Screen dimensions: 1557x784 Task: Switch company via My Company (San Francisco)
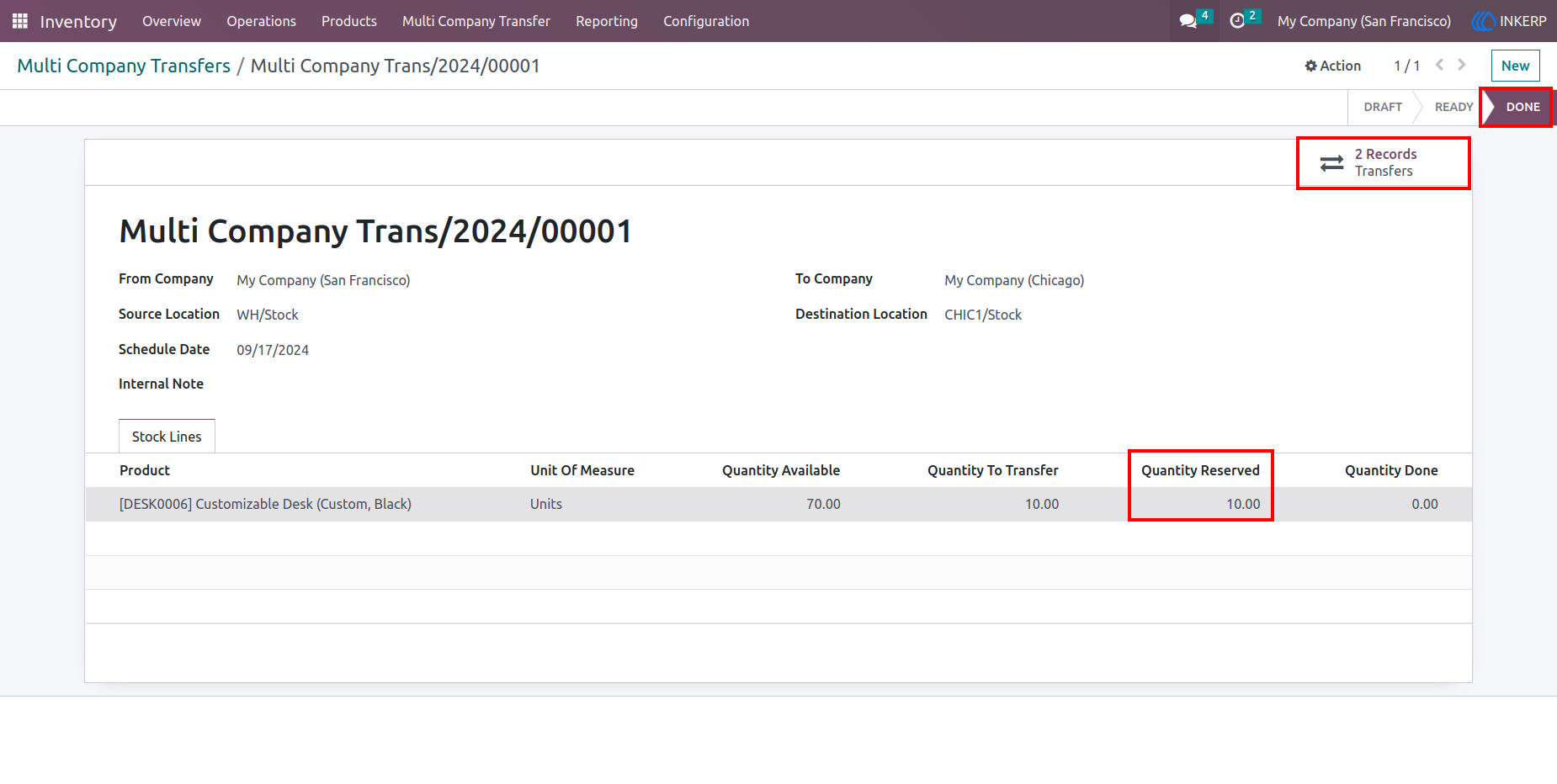click(x=1363, y=21)
